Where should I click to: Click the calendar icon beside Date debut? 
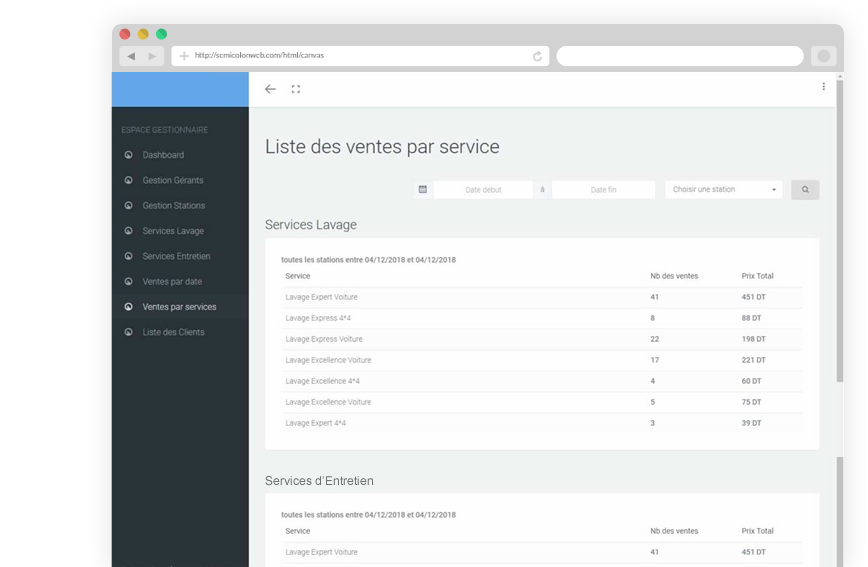(423, 189)
